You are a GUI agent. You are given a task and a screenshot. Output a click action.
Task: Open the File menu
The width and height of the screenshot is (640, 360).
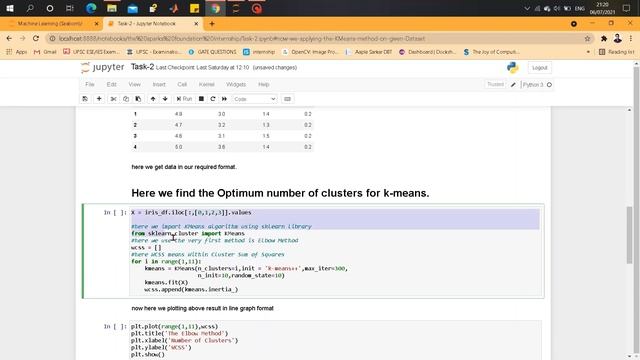click(90, 84)
